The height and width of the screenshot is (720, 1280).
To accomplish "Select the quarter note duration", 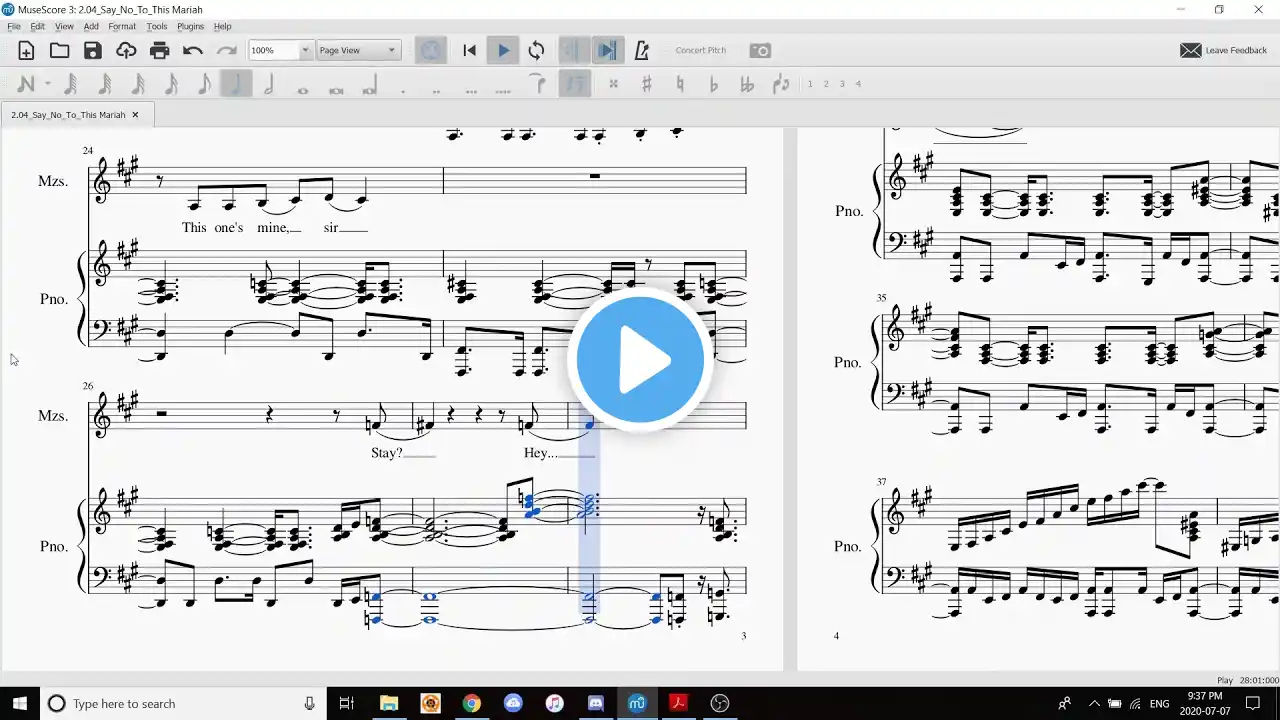I will pyautogui.click(x=236, y=84).
